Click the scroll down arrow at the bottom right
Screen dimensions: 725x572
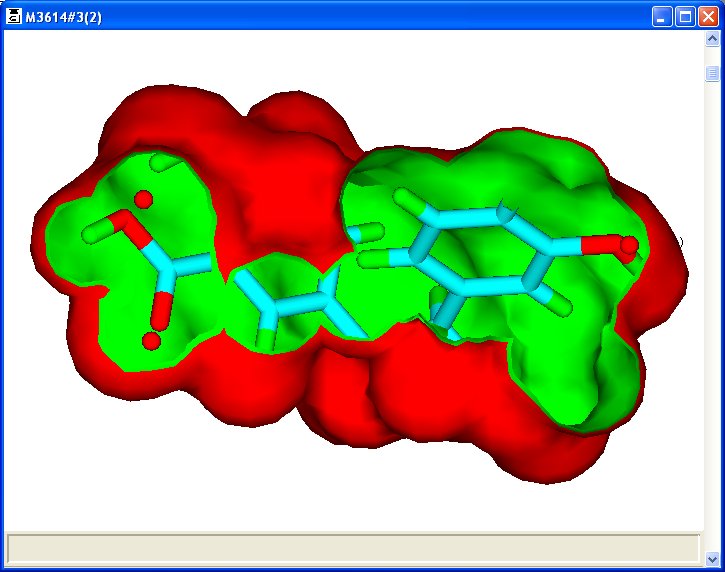click(x=713, y=558)
